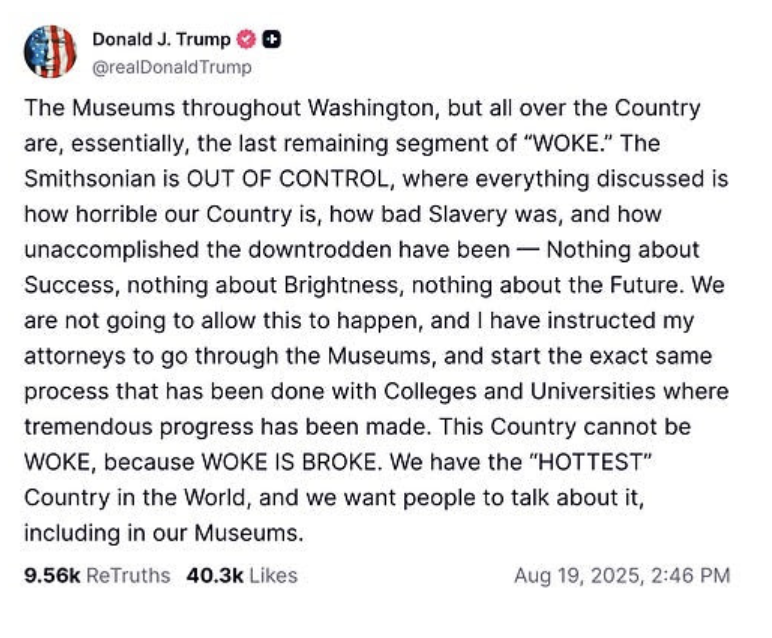Click the black plus badge icon

[271, 40]
